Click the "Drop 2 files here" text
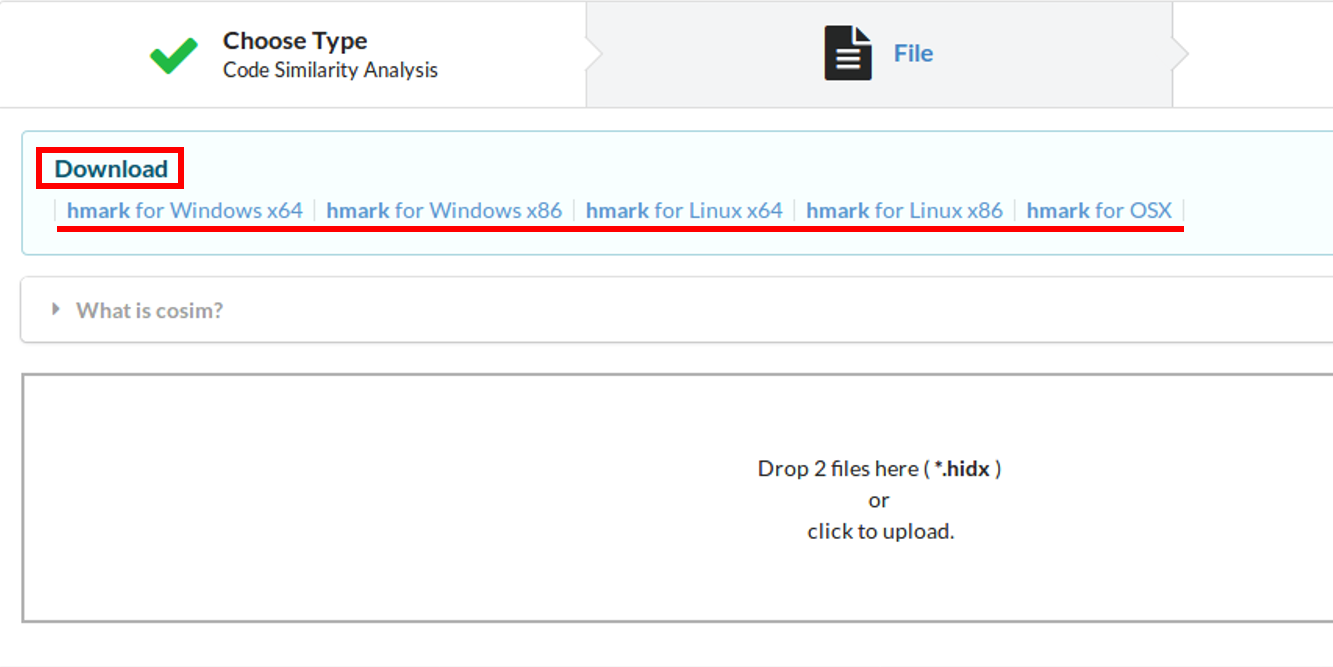The image size is (1333, 667). coord(837,469)
